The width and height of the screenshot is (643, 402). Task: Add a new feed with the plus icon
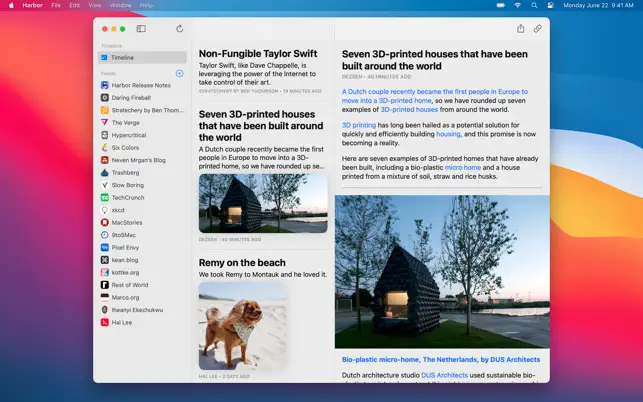tap(179, 73)
